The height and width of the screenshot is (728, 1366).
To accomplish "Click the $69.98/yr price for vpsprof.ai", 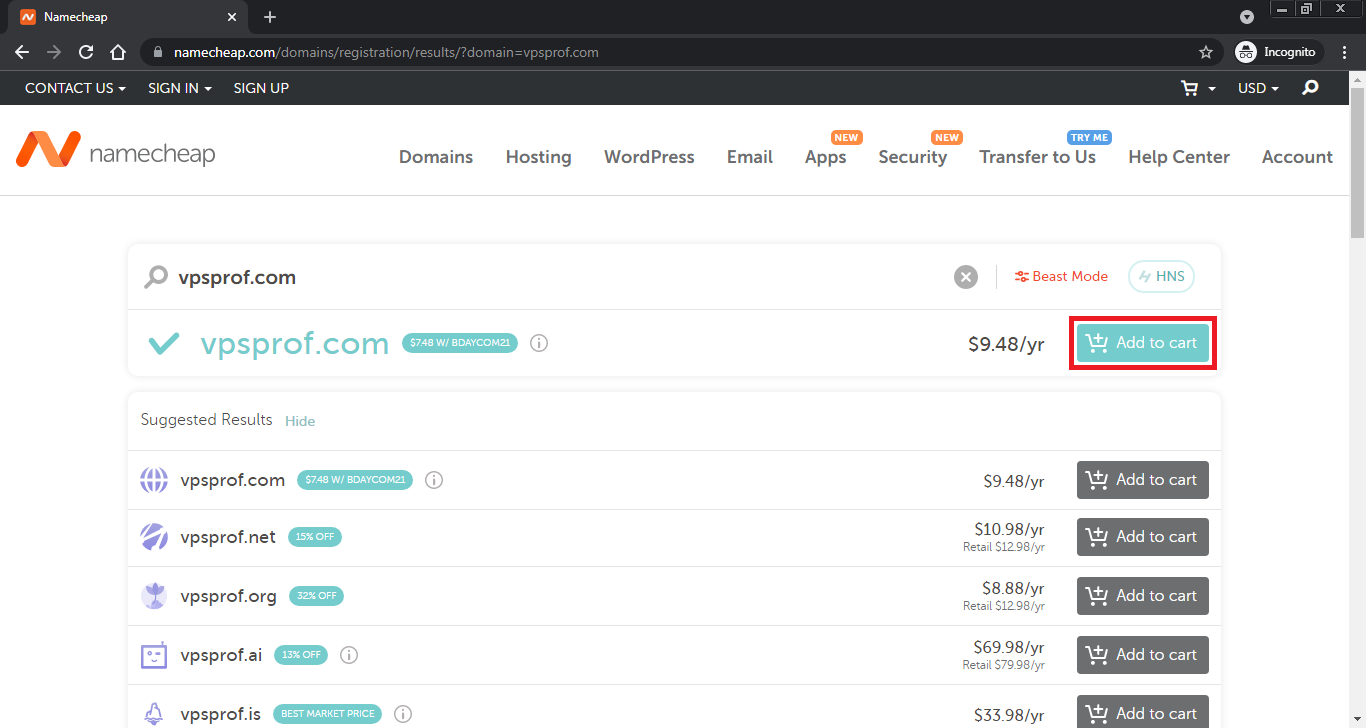I will (x=1009, y=647).
